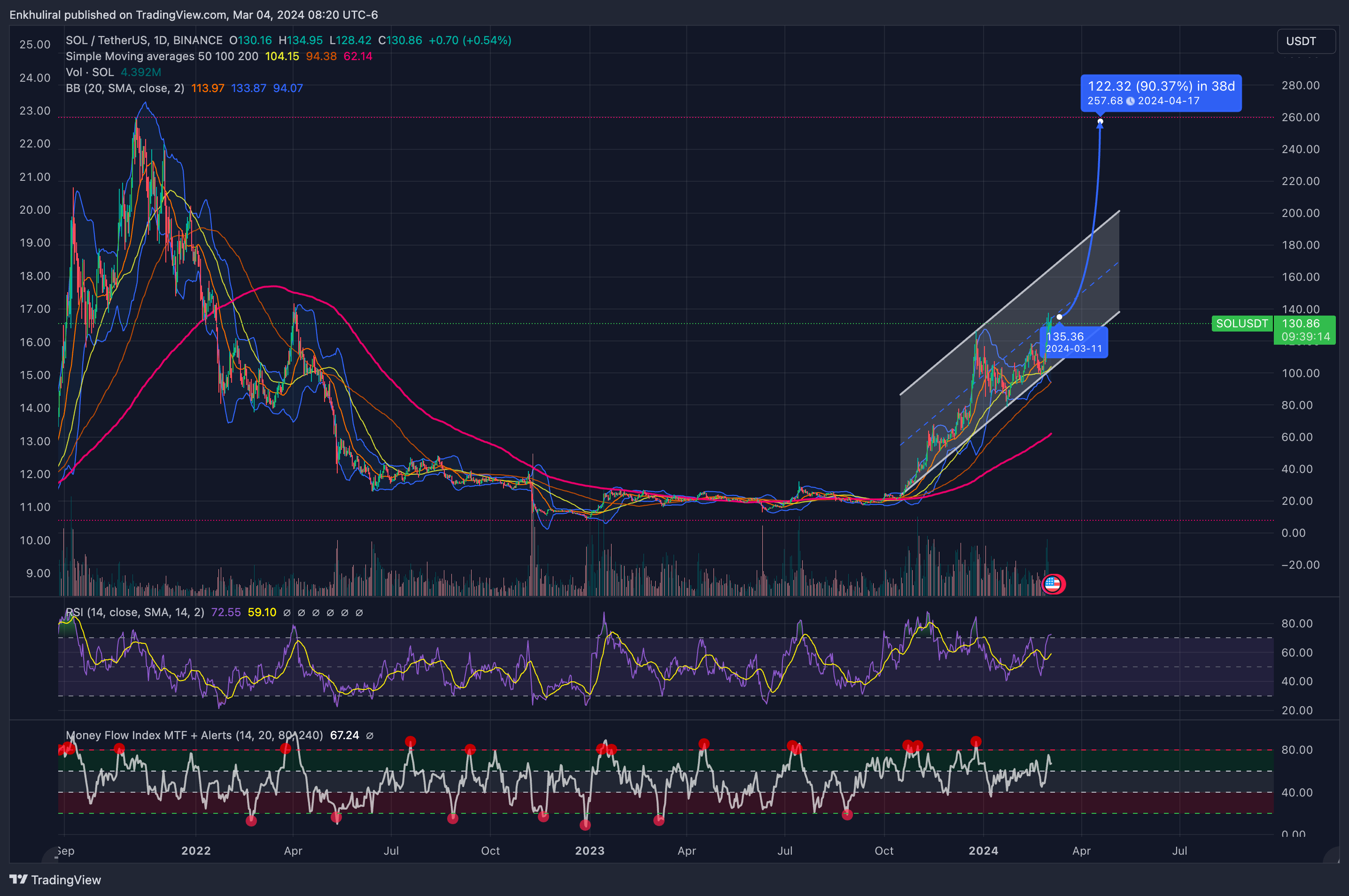Click the empty-value symbol next to MFI 67.24
Screen dimensions: 1349x896
pos(370,735)
